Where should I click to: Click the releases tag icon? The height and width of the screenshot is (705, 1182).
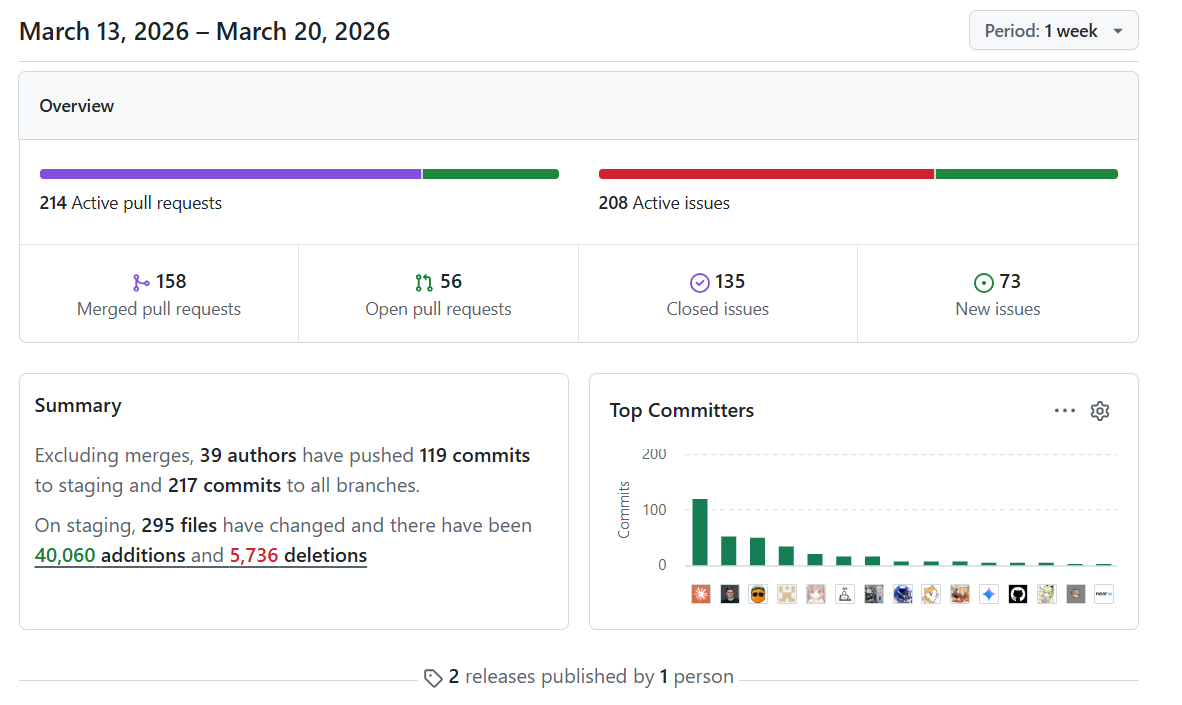[433, 678]
